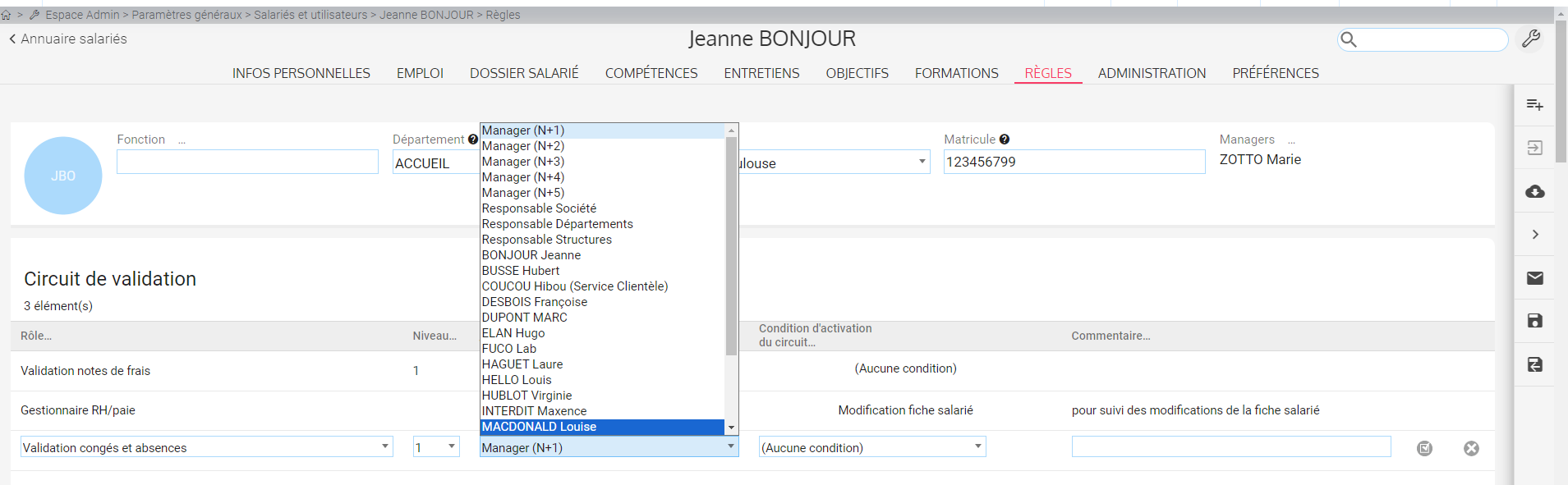Click the Matricule field 123456799
The height and width of the screenshot is (485, 1568).
coord(1074,162)
